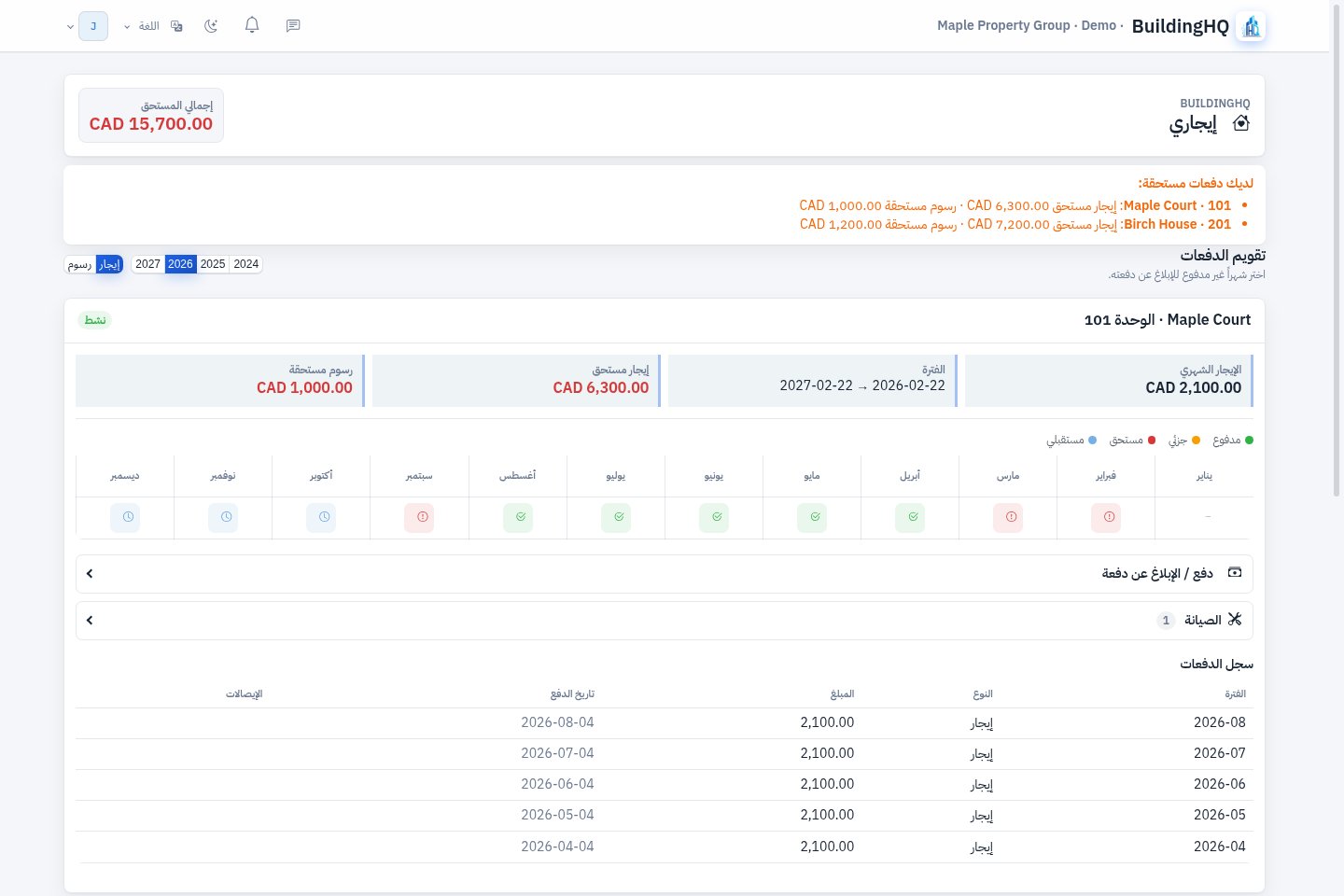Open the notifications bell
1344x896 pixels.
click(x=252, y=26)
